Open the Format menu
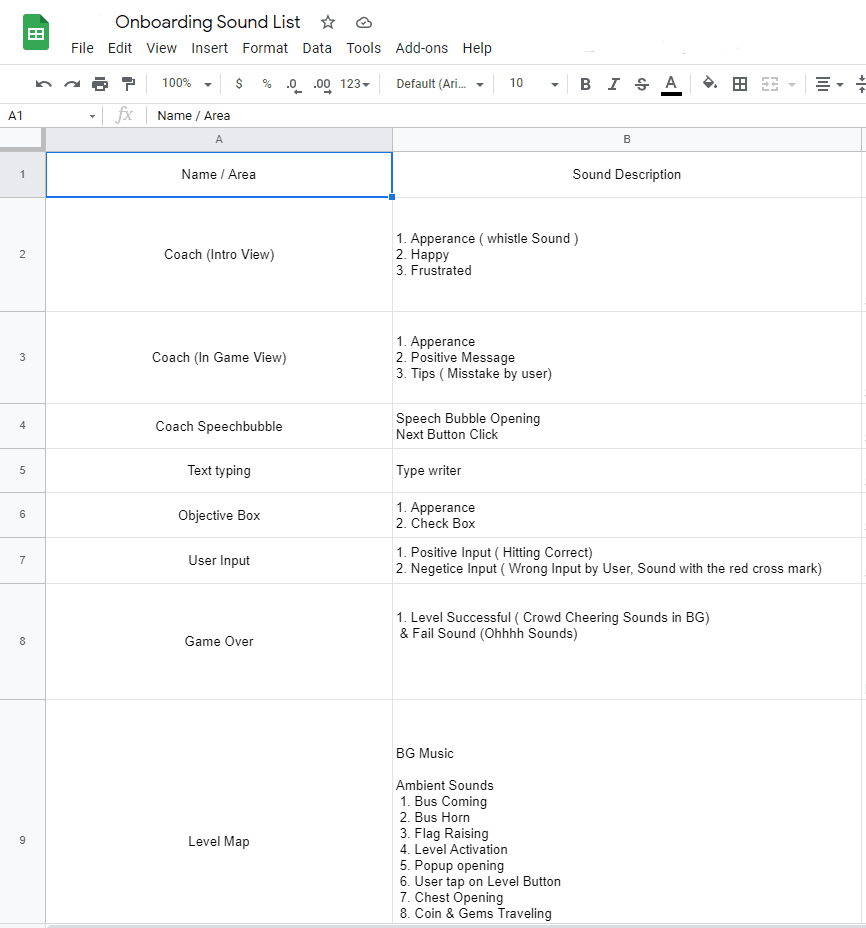Viewport: 866px width, 928px height. 265,48
